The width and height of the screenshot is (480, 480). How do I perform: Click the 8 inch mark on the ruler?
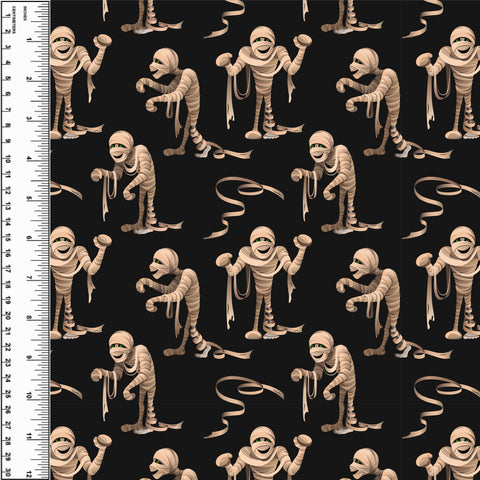(29, 317)
